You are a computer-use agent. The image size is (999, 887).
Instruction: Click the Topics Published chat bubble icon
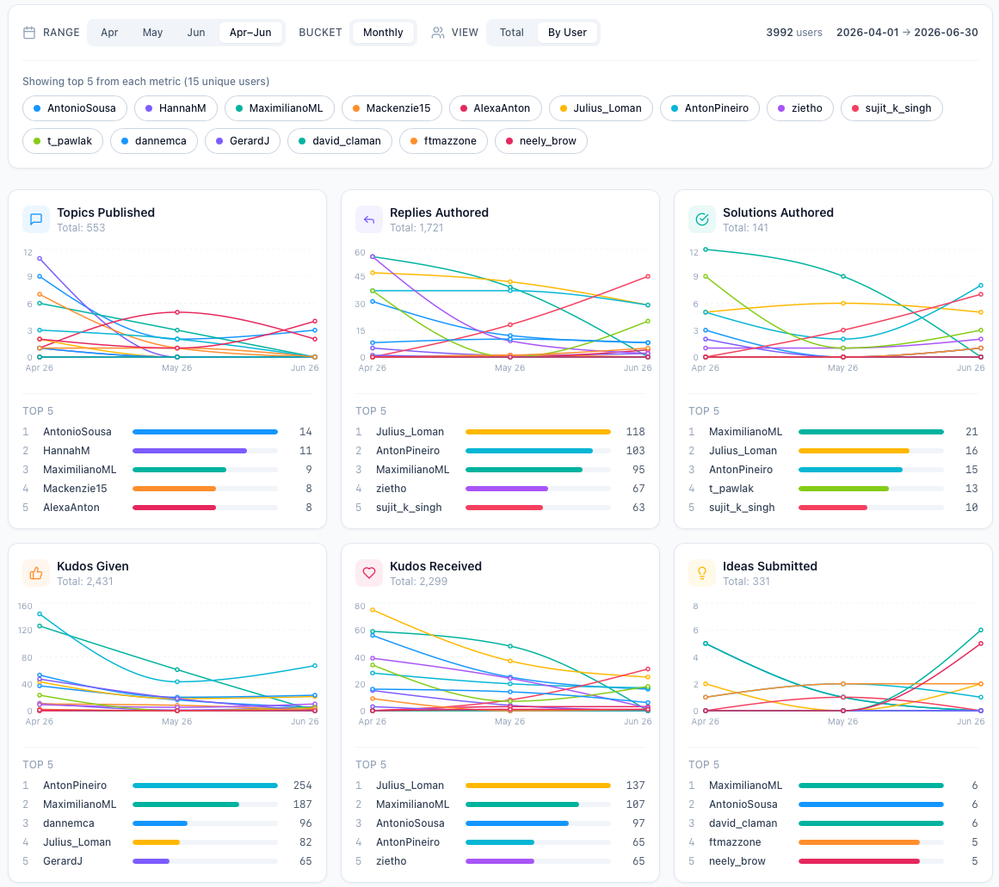coord(36,219)
